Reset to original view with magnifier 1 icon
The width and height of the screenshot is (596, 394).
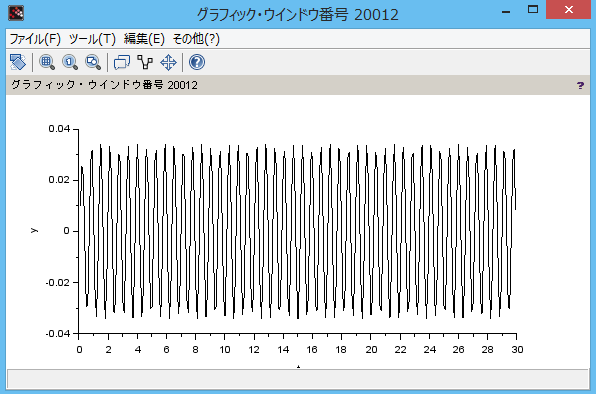pos(70,62)
